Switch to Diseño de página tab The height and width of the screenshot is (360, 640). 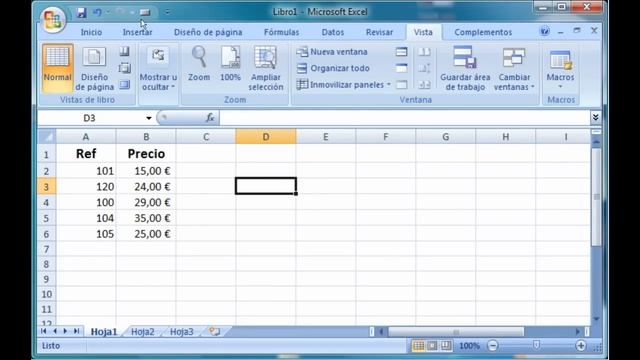point(208,32)
